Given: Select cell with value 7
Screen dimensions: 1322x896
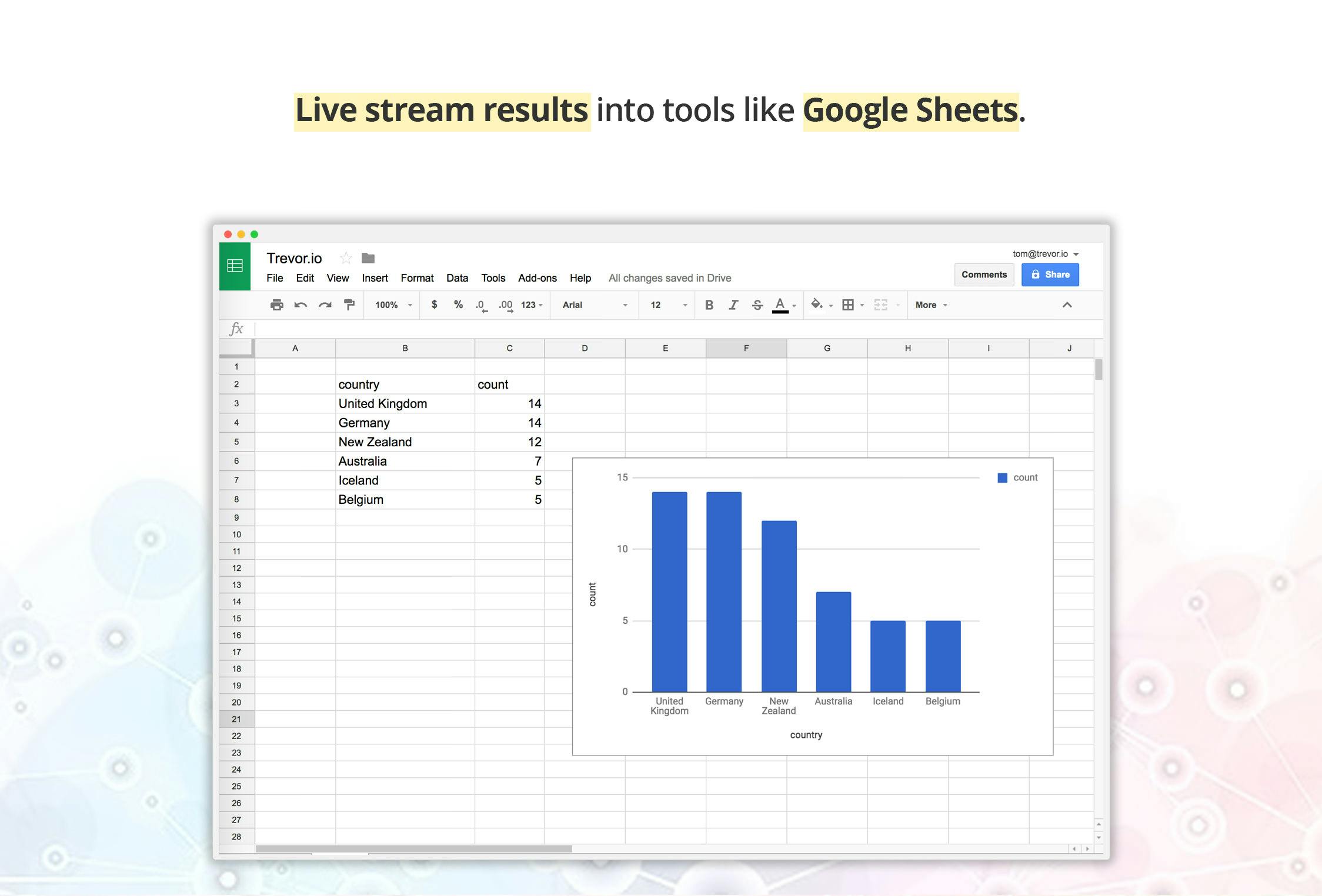Looking at the screenshot, I should [509, 461].
